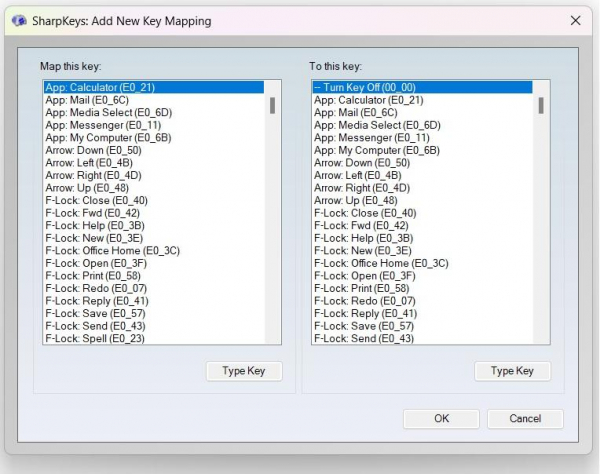Select F-Lock: Open (E0_3F) in Map this key list
600x474 pixels.
point(154,263)
